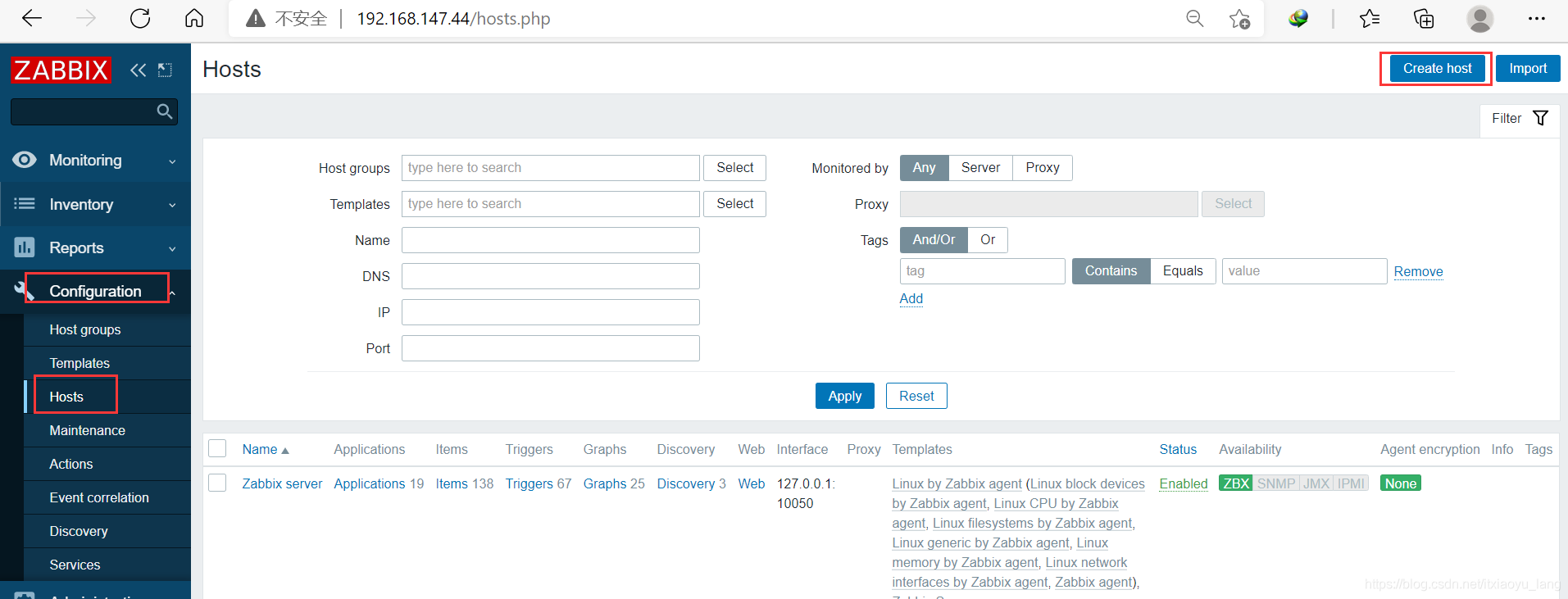1568x599 pixels.
Task: Click the Inventory list icon
Action: tap(25, 203)
